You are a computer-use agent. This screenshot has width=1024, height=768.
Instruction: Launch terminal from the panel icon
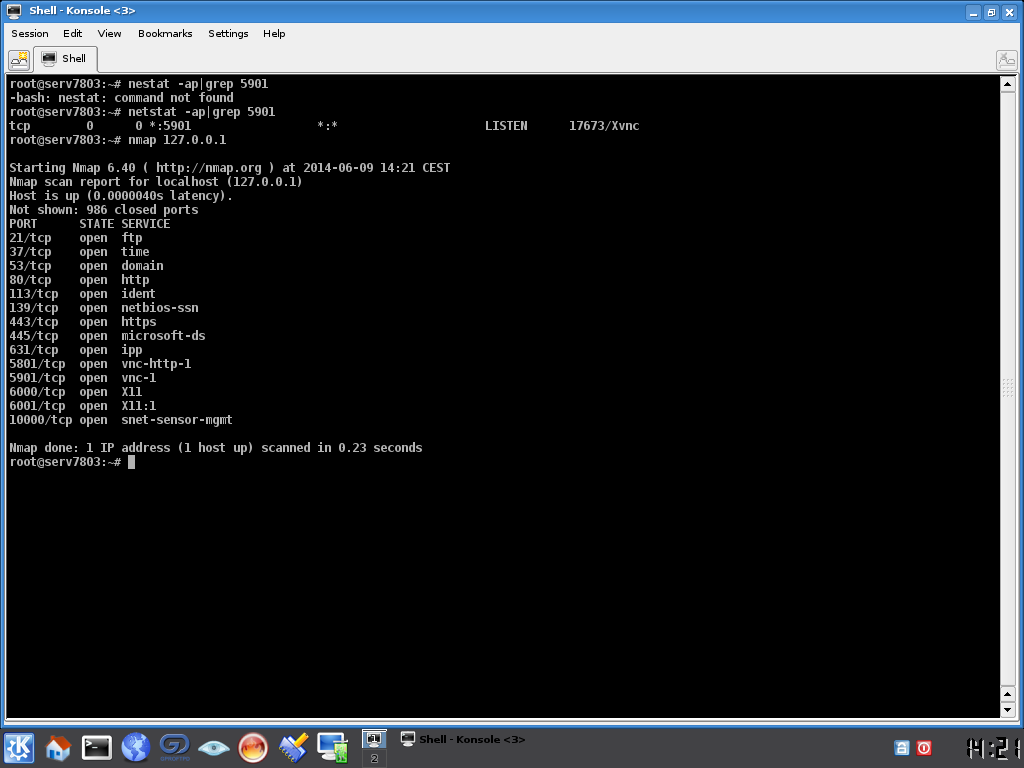coord(97,747)
